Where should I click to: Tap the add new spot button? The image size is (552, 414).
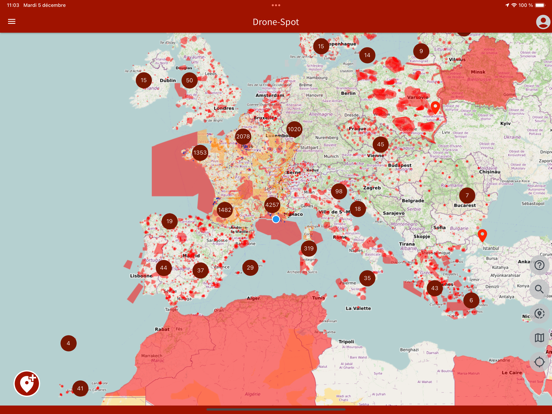27,383
